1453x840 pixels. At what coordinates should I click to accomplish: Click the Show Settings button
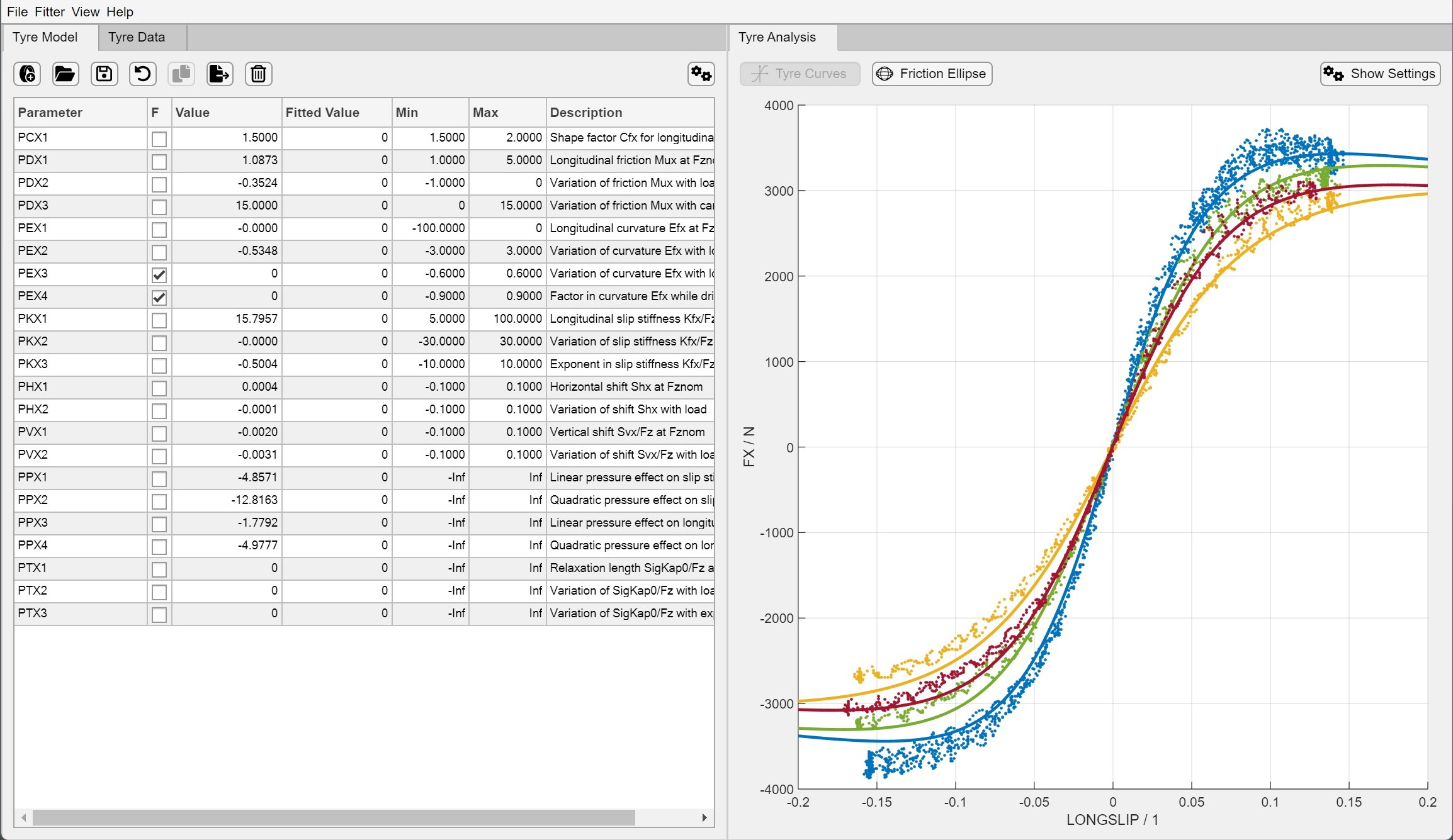(1380, 74)
